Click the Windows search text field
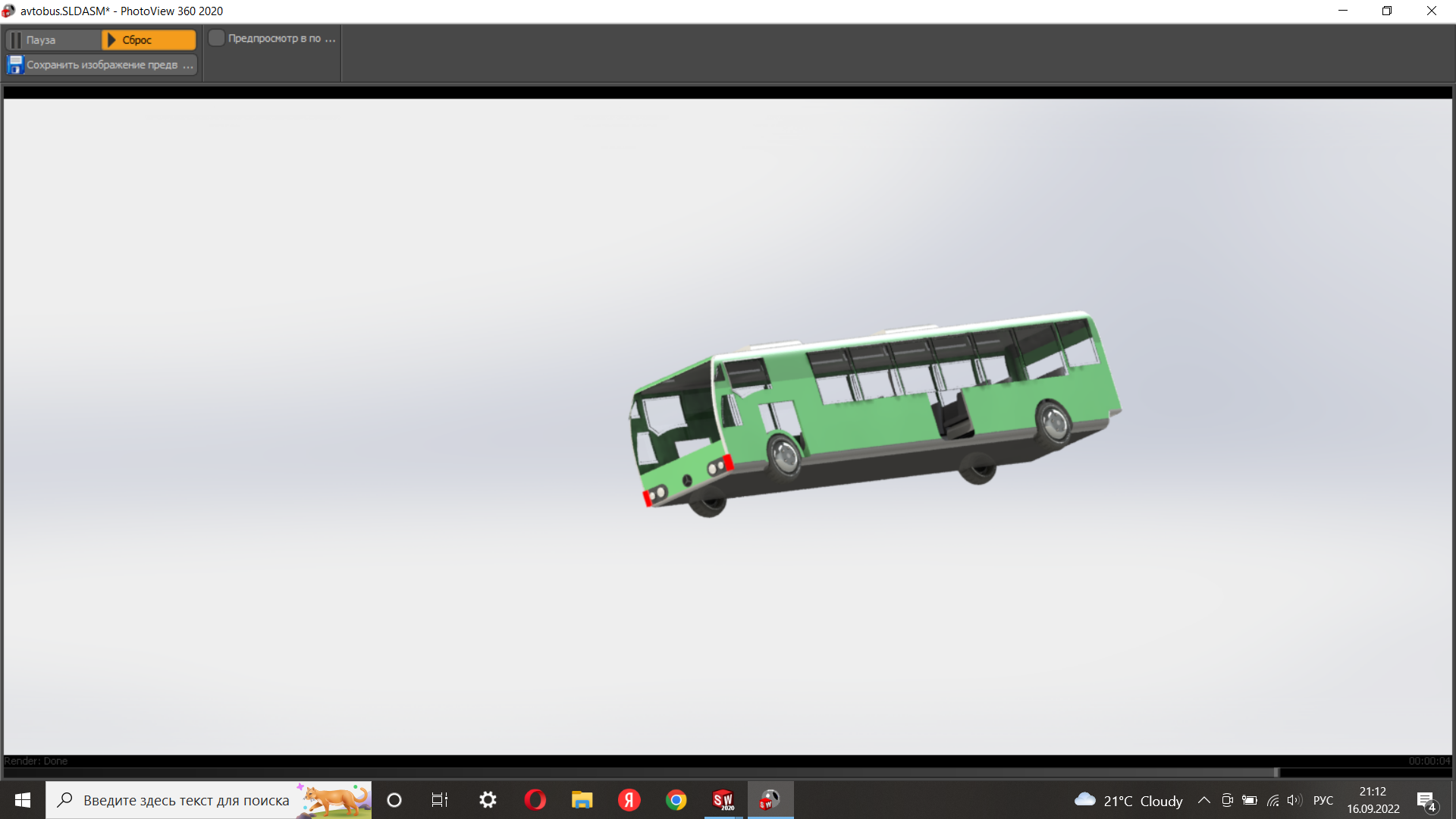This screenshot has width=1456, height=819. pyautogui.click(x=186, y=800)
